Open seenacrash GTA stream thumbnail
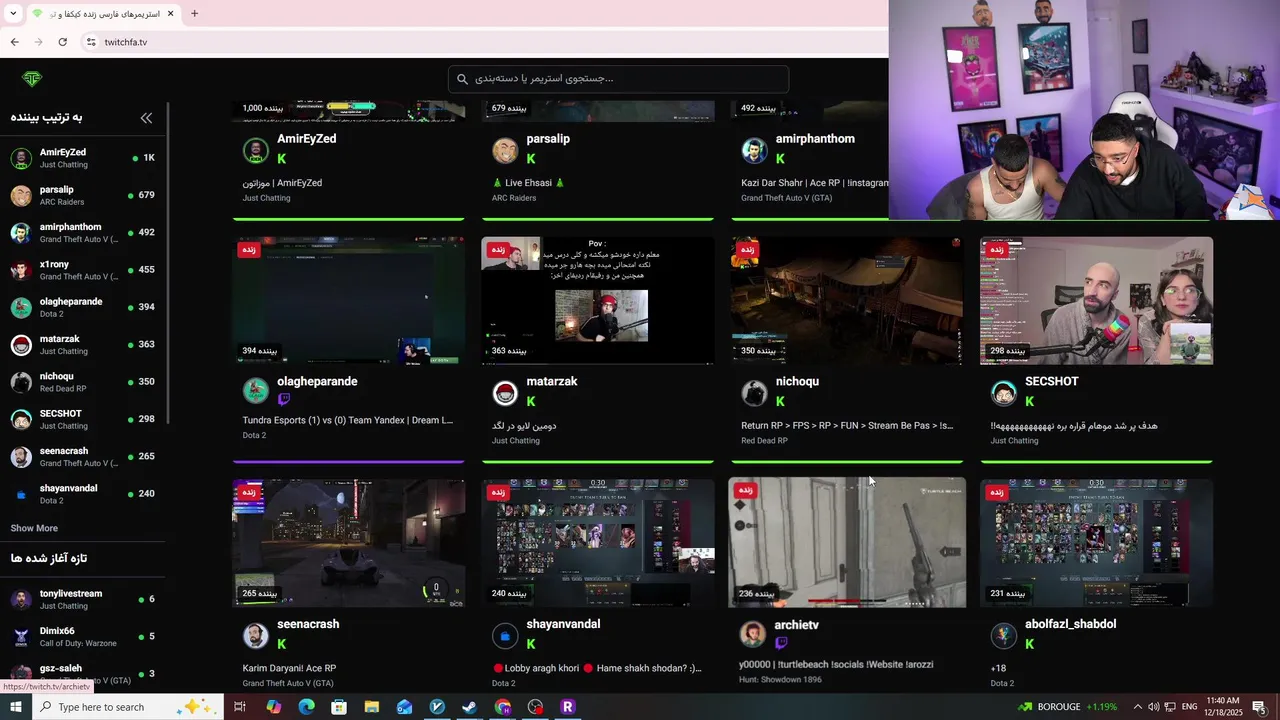The image size is (1280, 720). coord(348,543)
